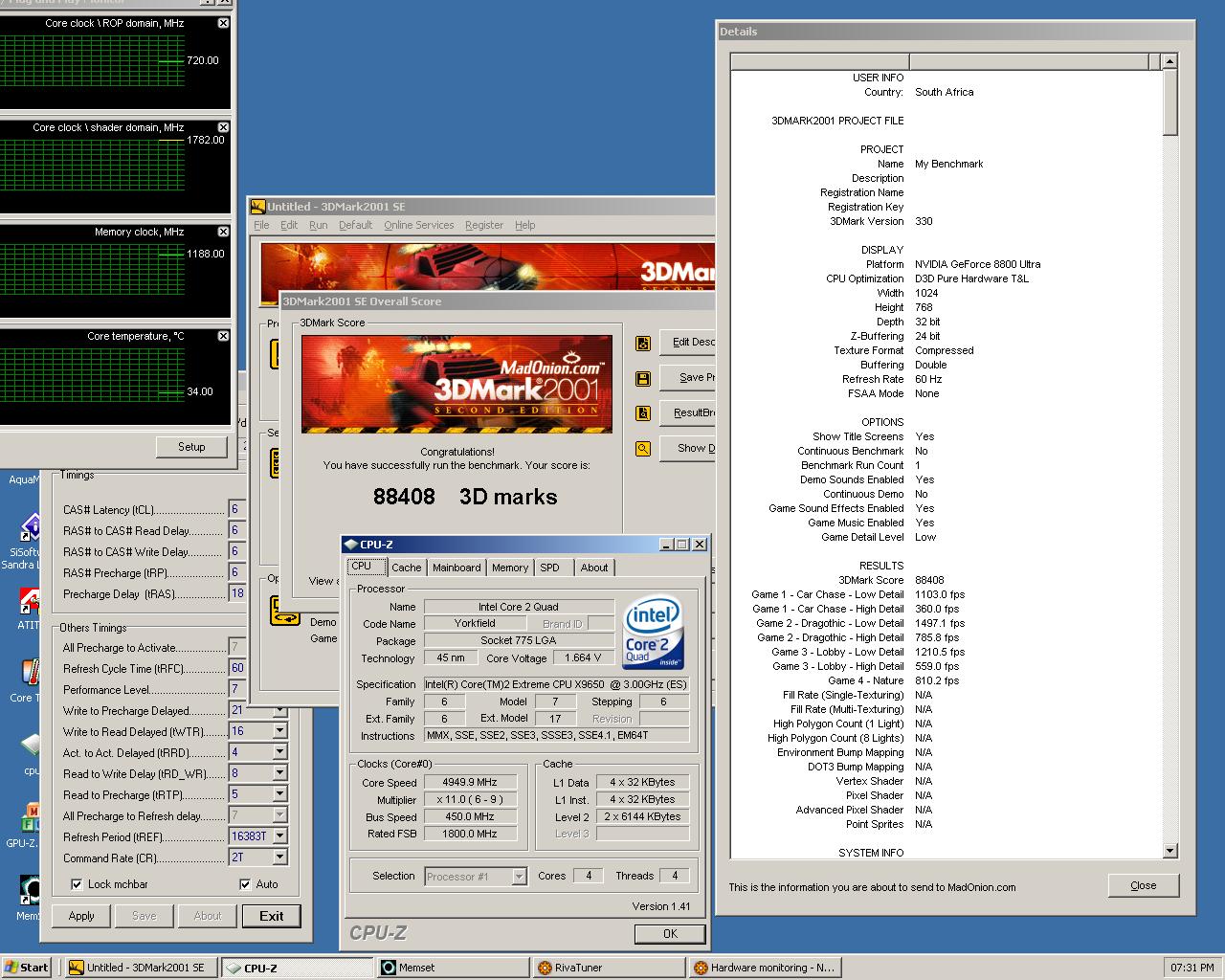This screenshot has width=1225, height=980.
Task: Click the CAS# Latency (tCL) value field
Action: tap(236, 509)
